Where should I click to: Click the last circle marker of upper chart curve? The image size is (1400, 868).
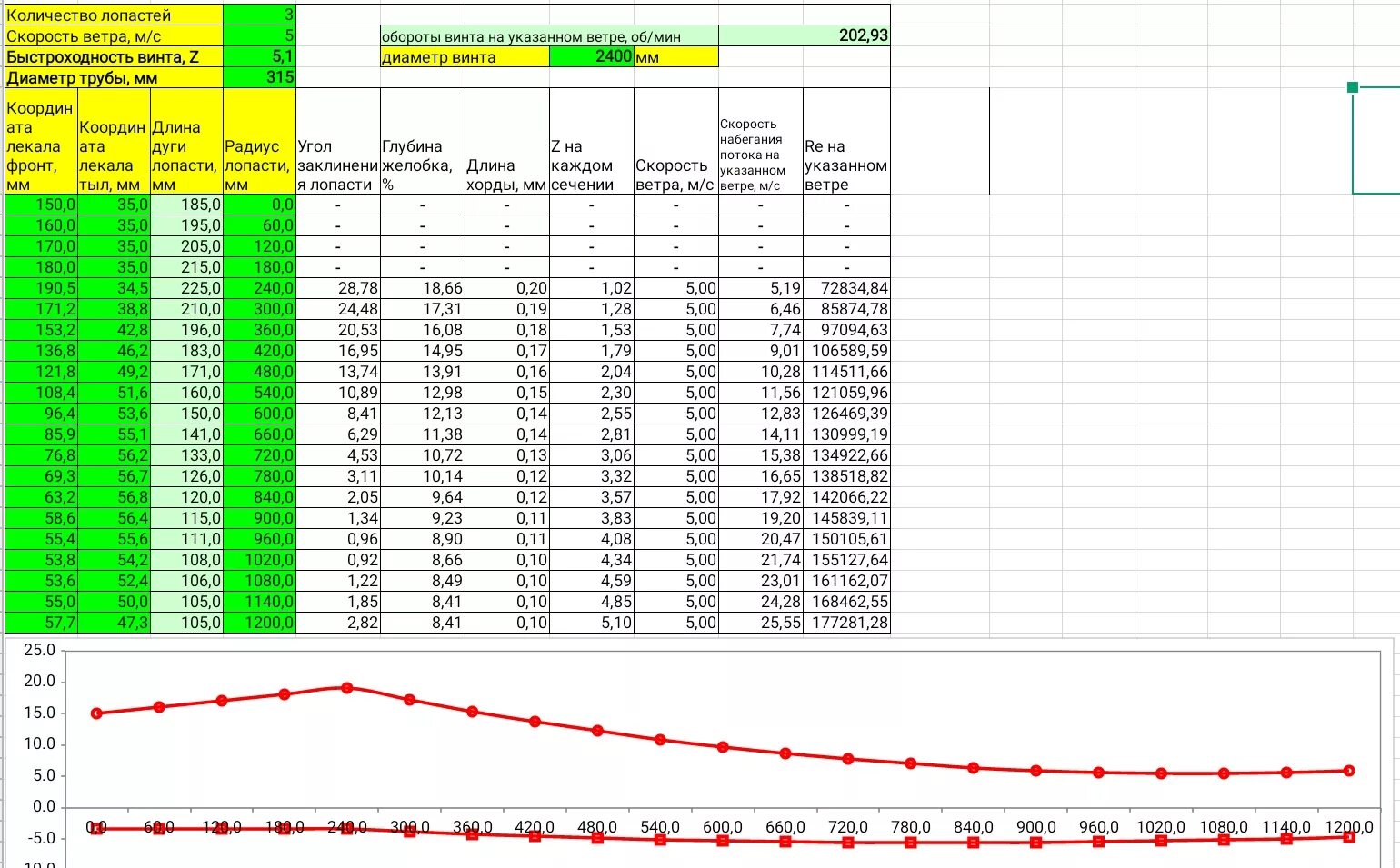[1349, 771]
